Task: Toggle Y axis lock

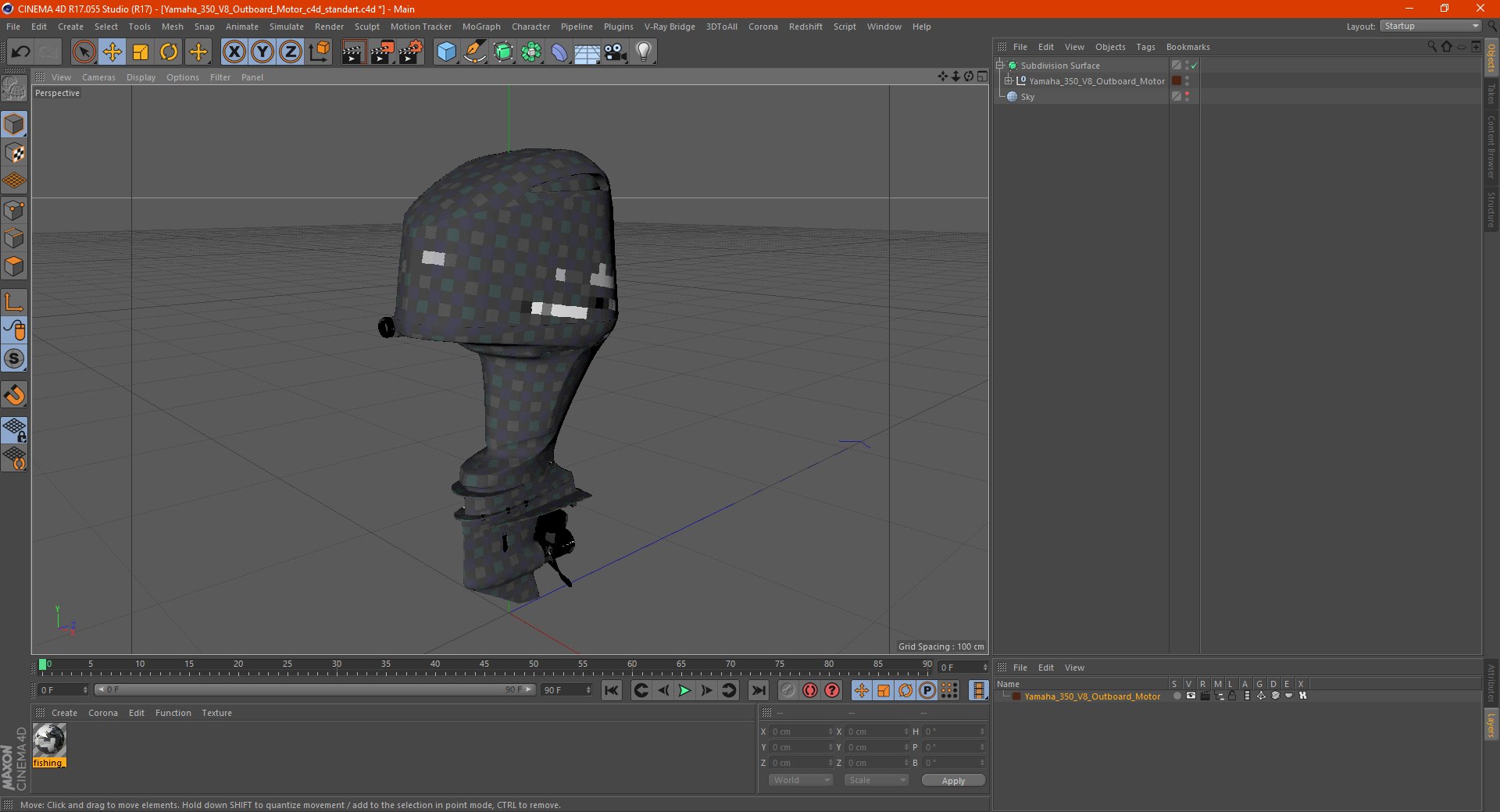Action: click(x=262, y=52)
